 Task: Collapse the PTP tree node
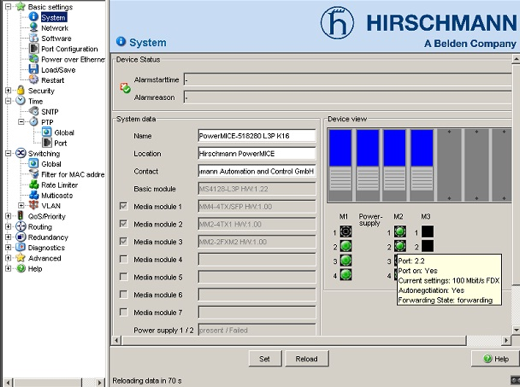coord(21,122)
